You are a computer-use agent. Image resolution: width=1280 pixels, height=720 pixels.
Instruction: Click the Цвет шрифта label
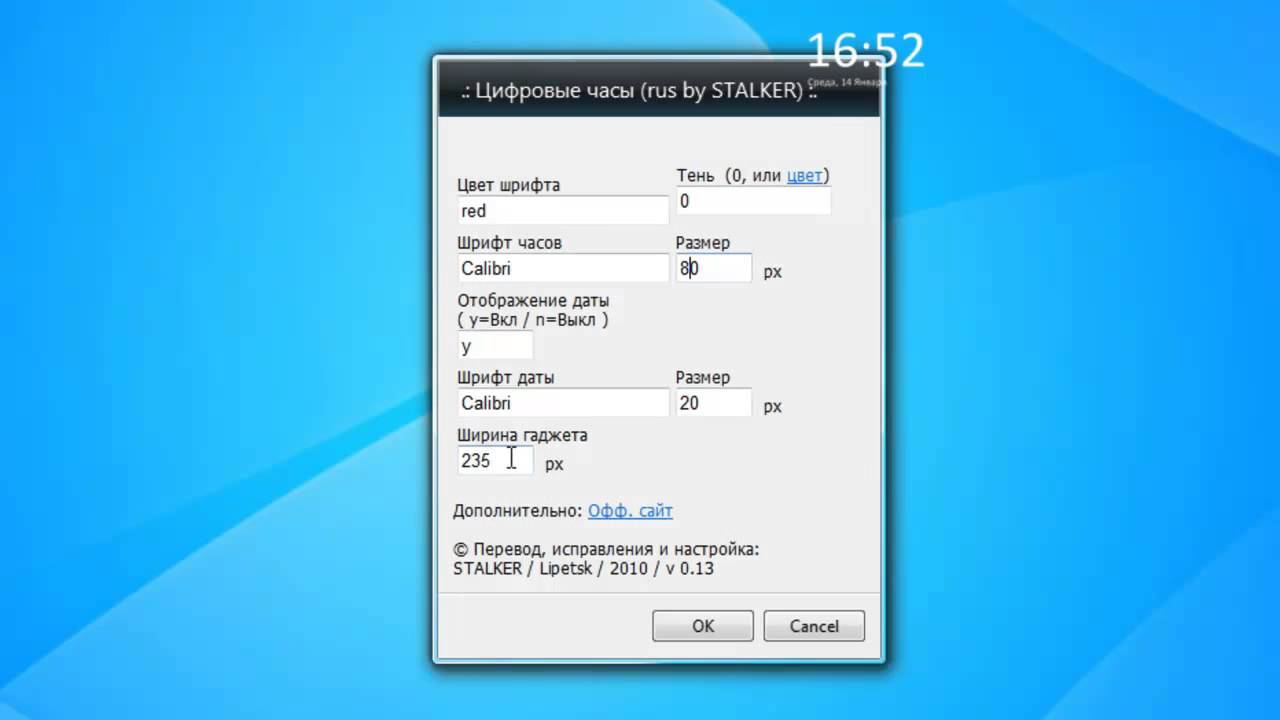[x=509, y=185]
